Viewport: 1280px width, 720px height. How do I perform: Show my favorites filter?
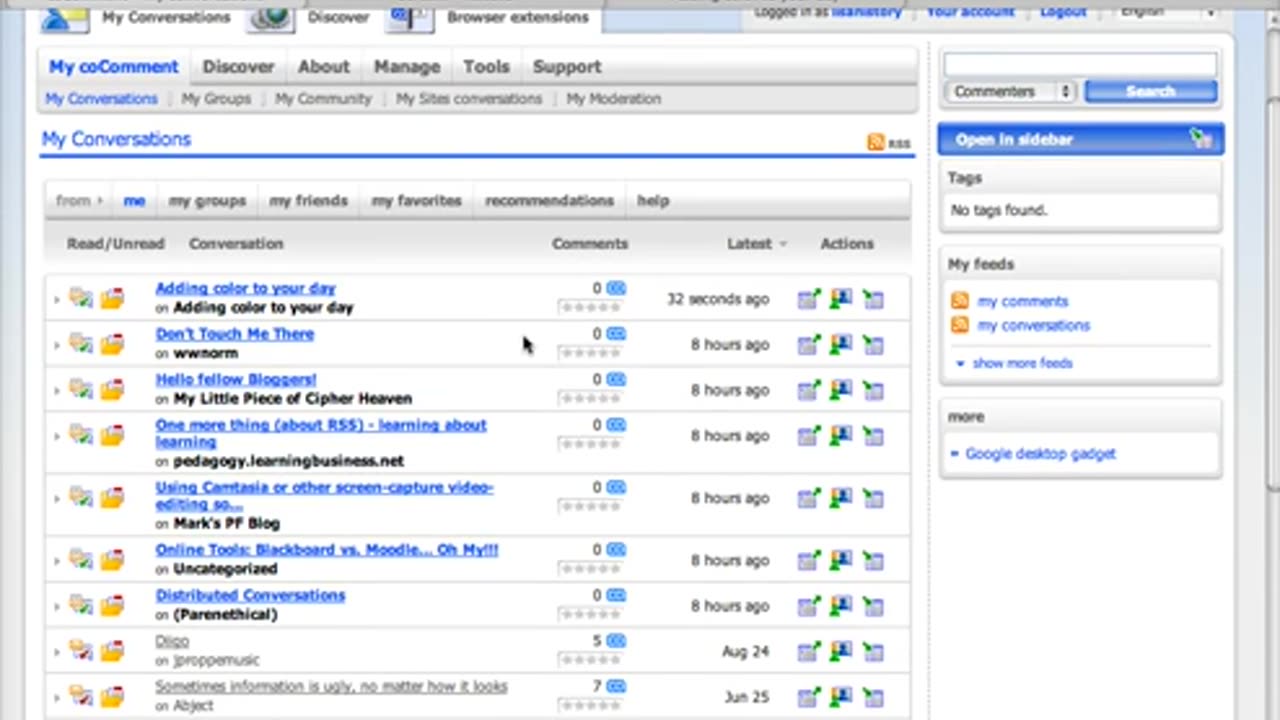pos(417,200)
